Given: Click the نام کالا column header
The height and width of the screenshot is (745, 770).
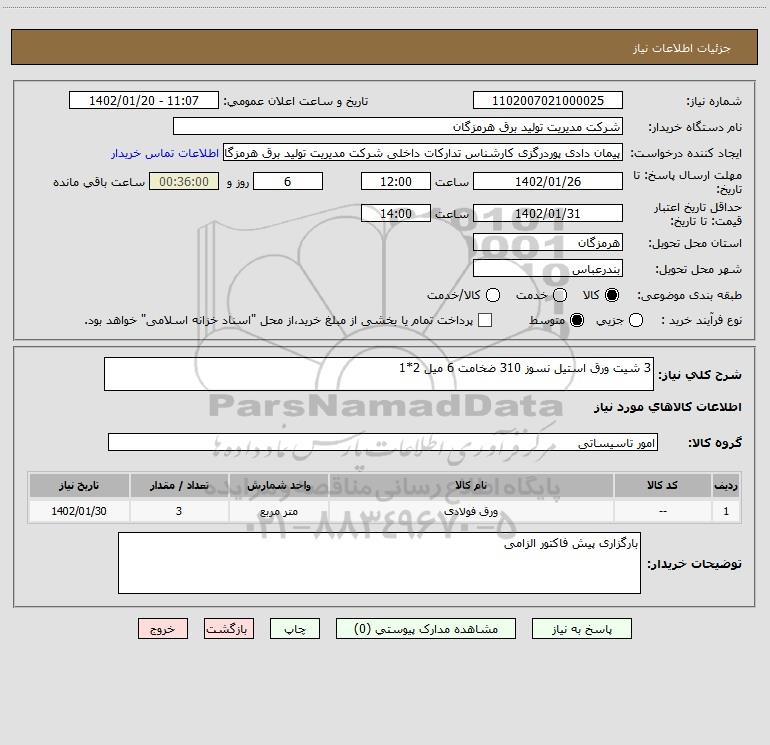Looking at the screenshot, I should pos(471,485).
